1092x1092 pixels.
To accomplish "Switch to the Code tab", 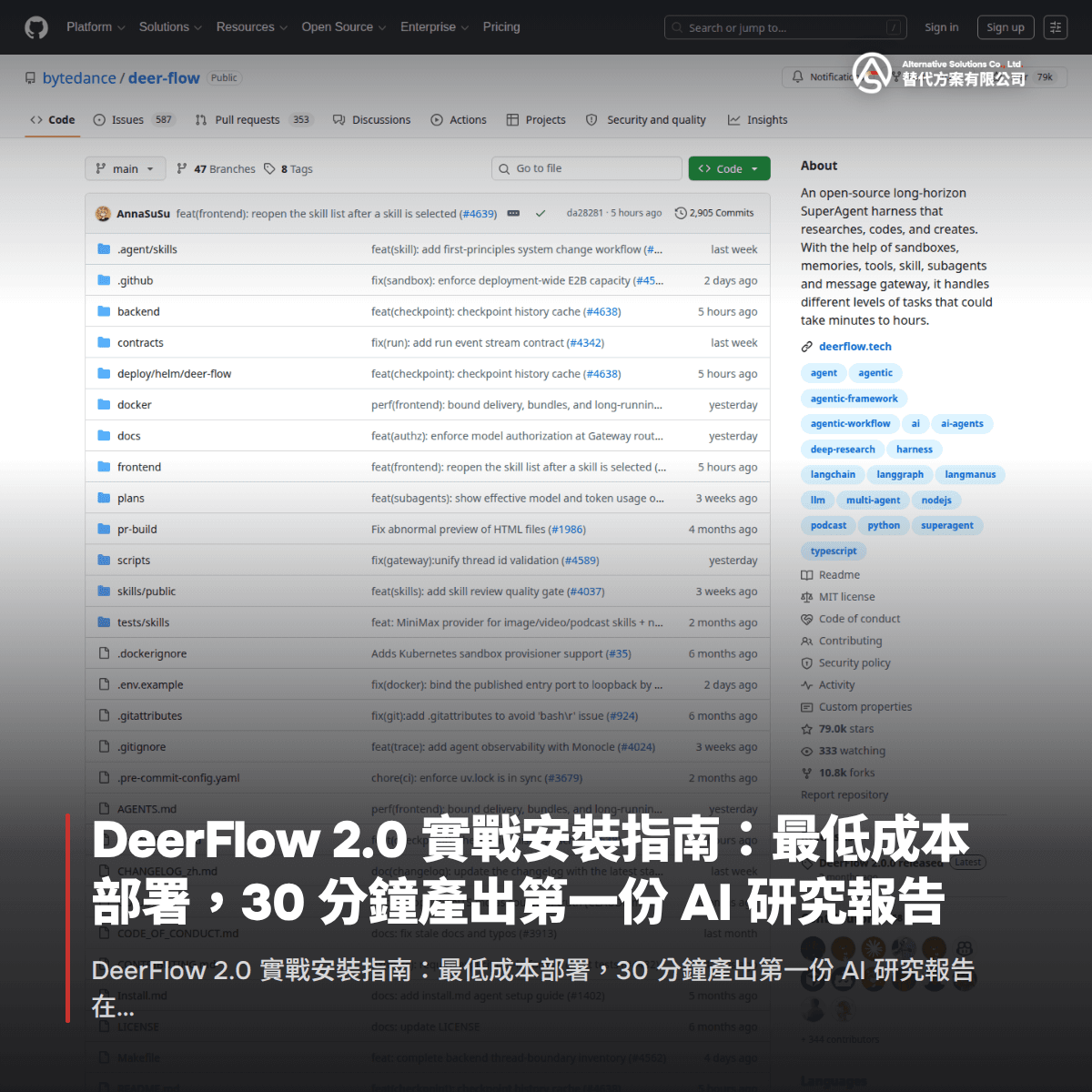I will [x=53, y=120].
